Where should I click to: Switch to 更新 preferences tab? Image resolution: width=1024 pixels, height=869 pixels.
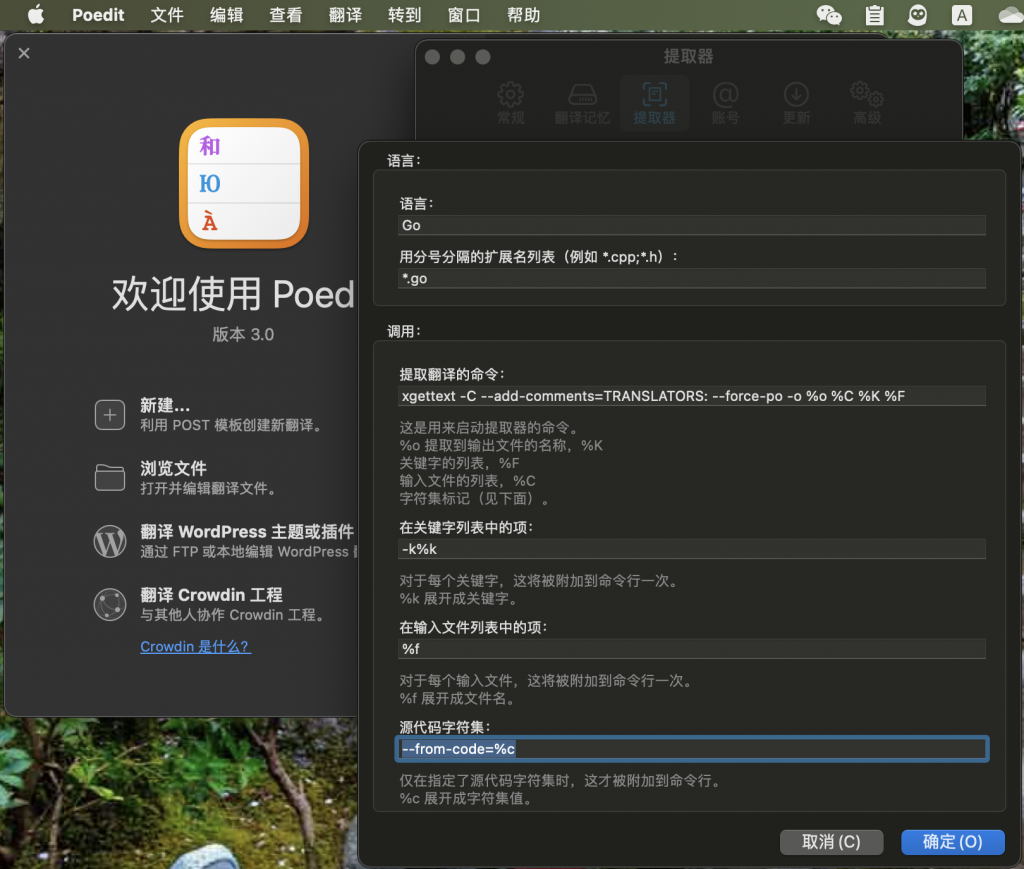[x=796, y=103]
